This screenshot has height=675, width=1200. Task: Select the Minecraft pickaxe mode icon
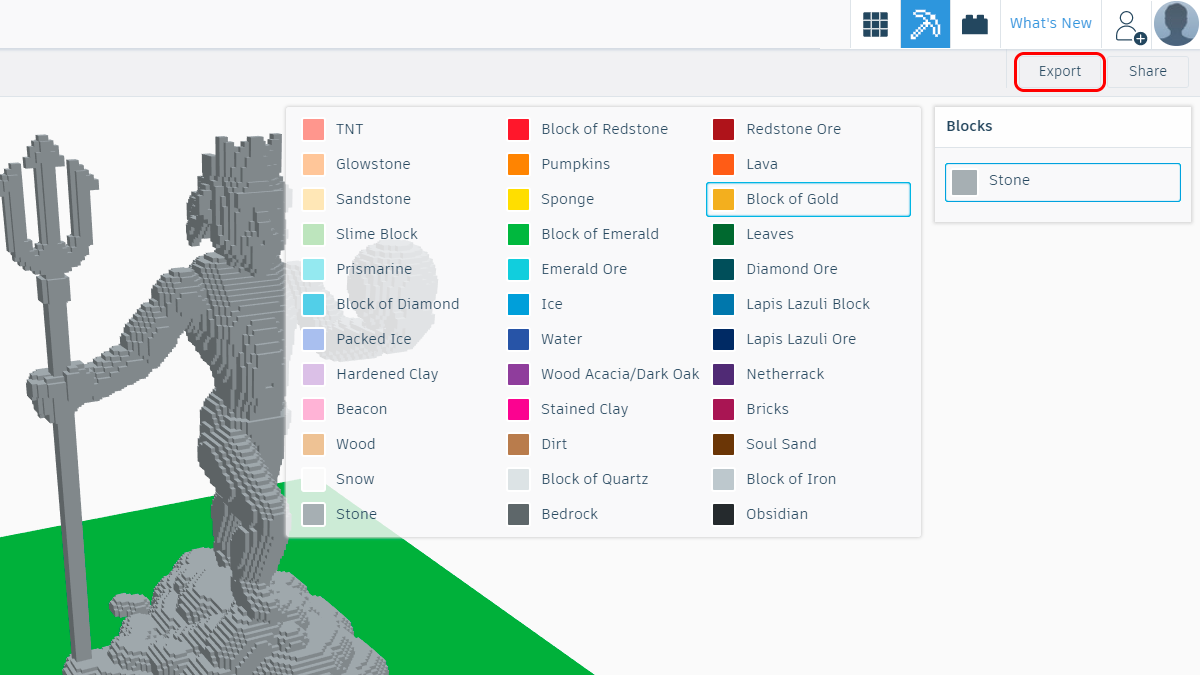pos(925,24)
